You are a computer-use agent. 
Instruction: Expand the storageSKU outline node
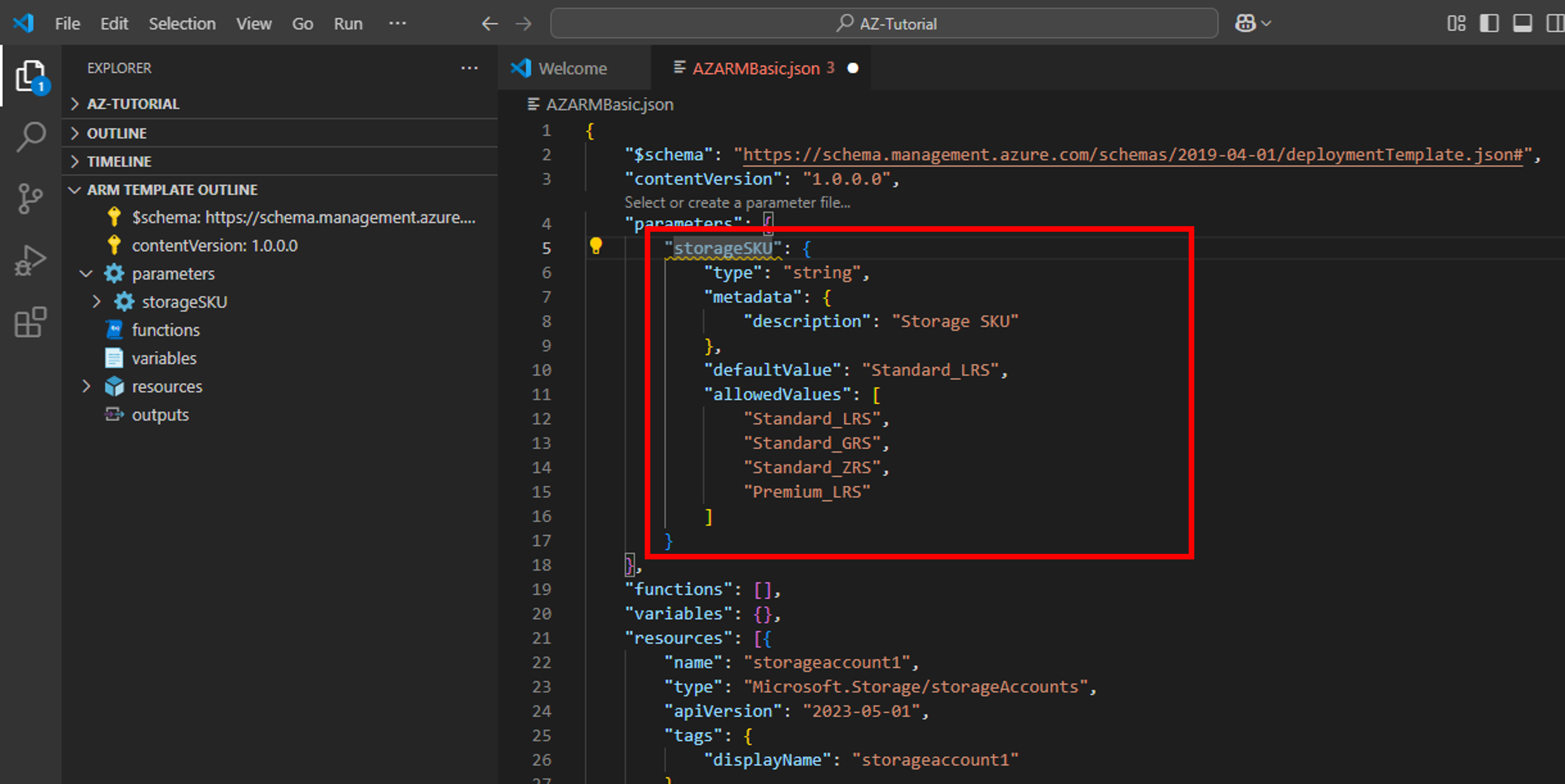pyautogui.click(x=96, y=302)
